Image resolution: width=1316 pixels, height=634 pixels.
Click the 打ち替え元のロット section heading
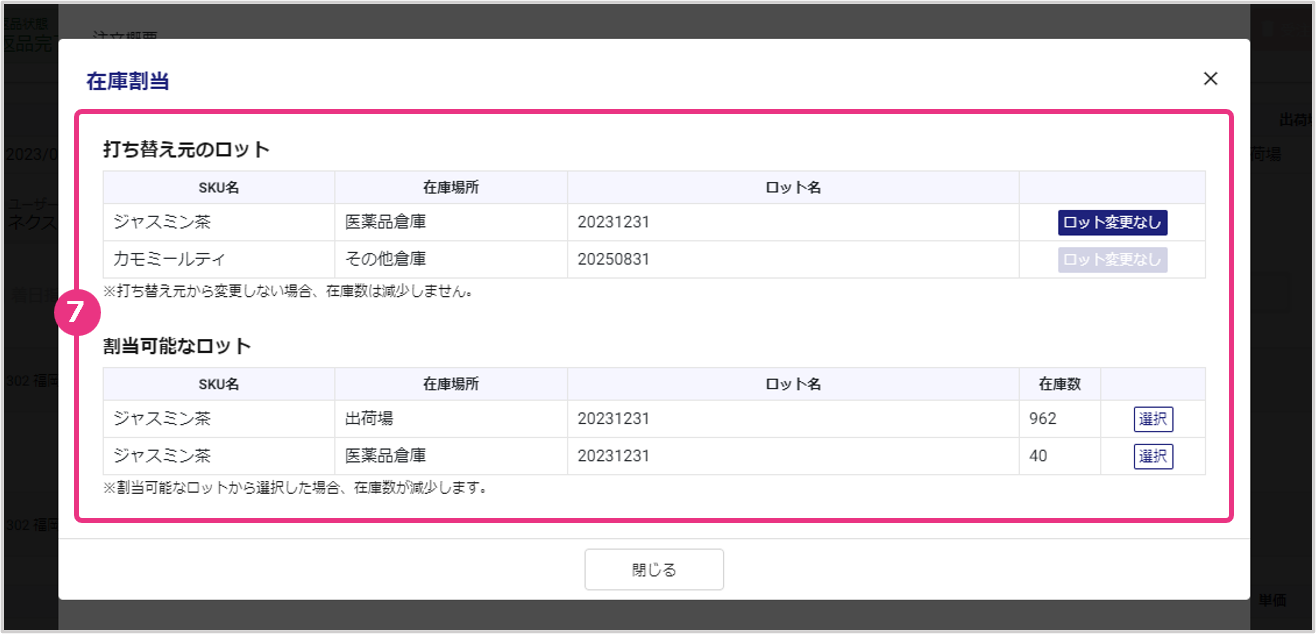click(186, 150)
